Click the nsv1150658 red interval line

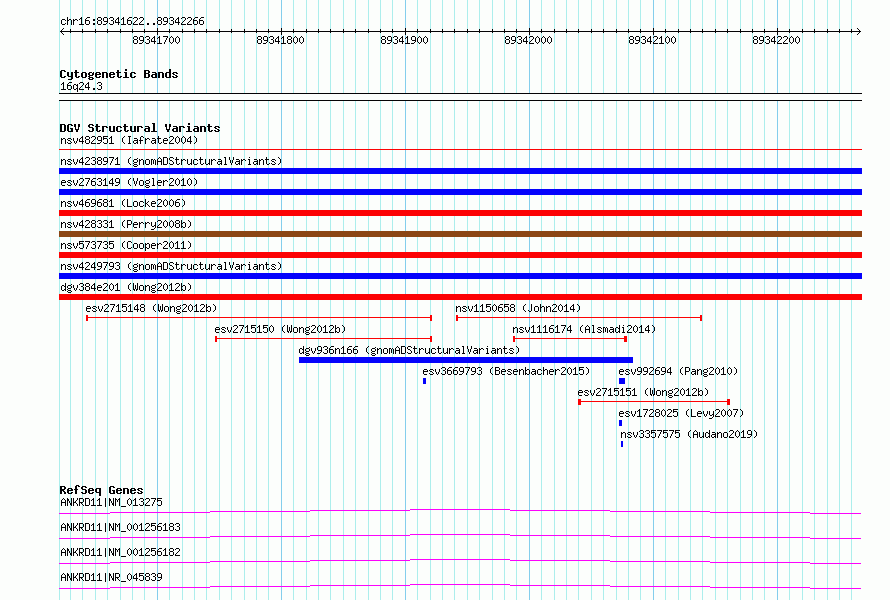[x=579, y=318]
